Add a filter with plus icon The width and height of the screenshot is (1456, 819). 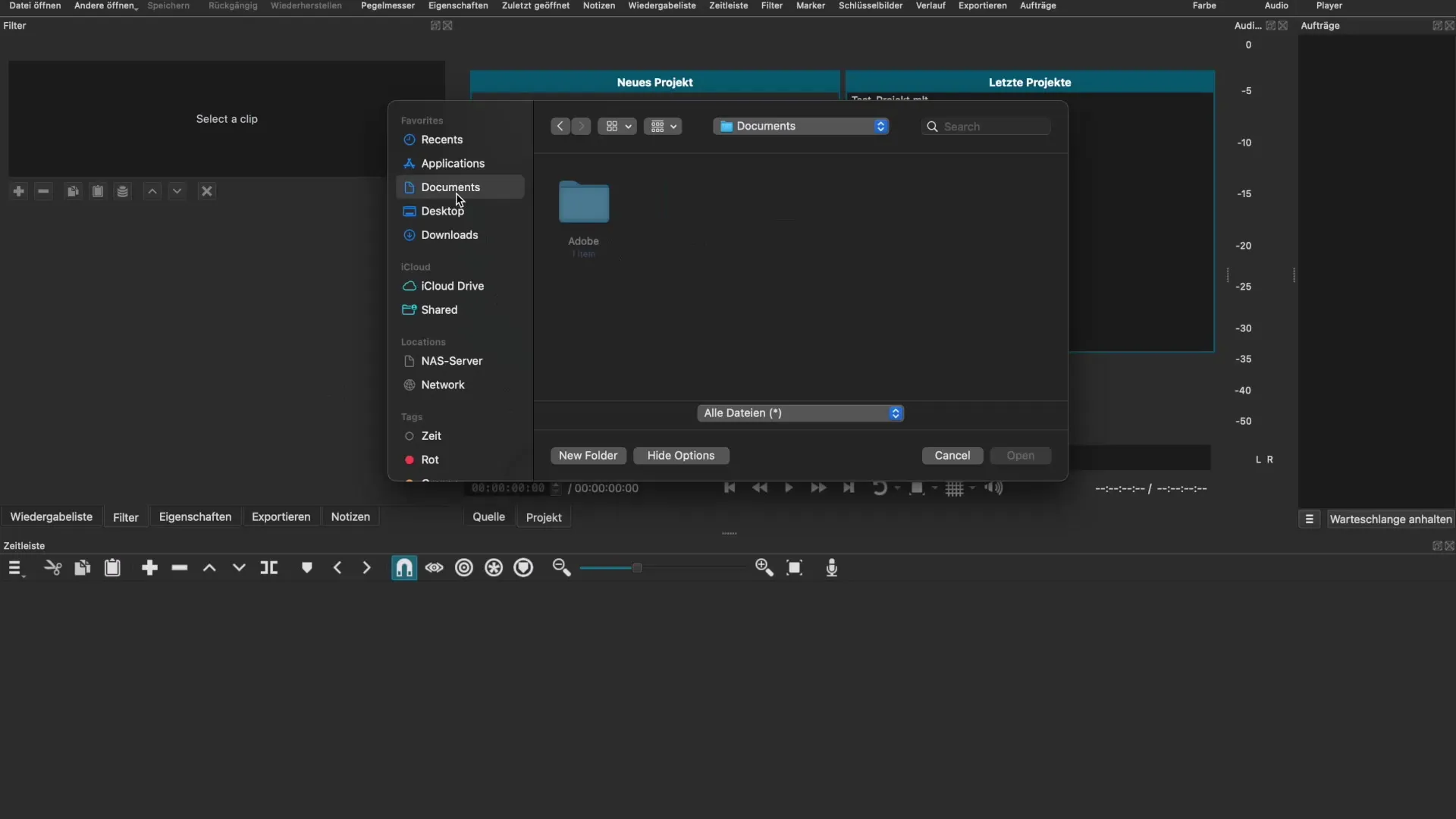click(x=19, y=191)
